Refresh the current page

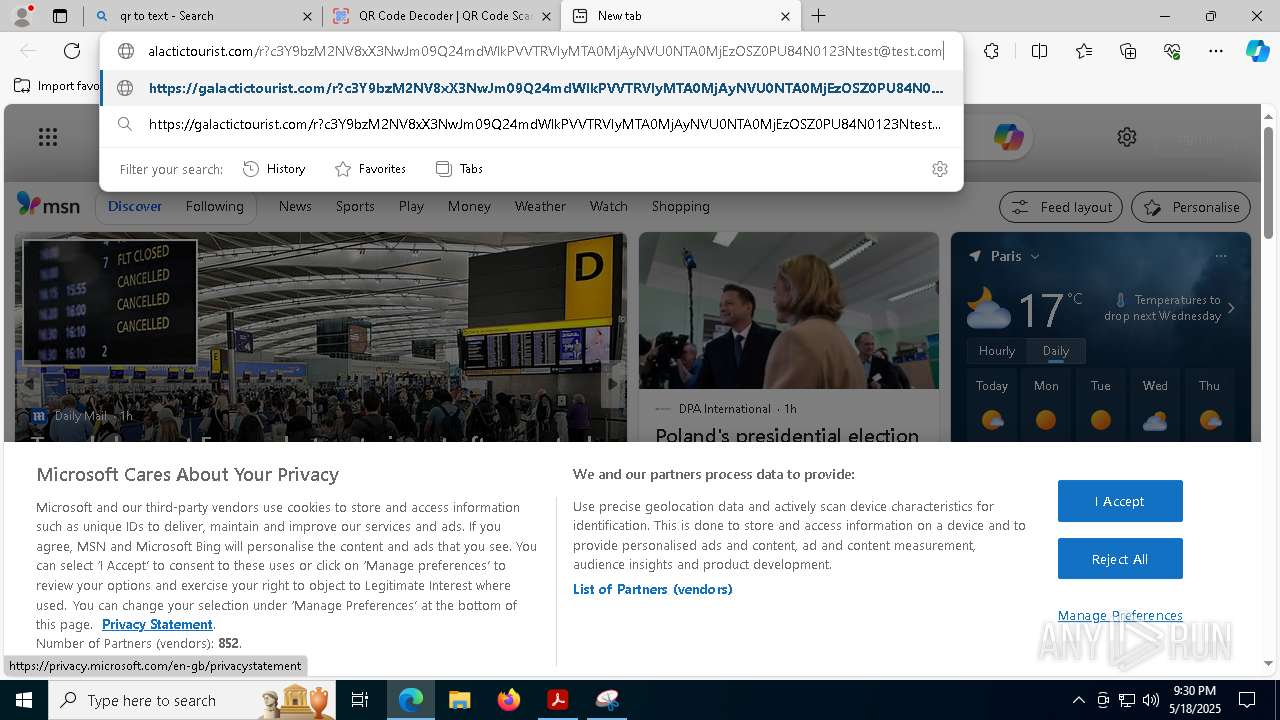tap(72, 51)
